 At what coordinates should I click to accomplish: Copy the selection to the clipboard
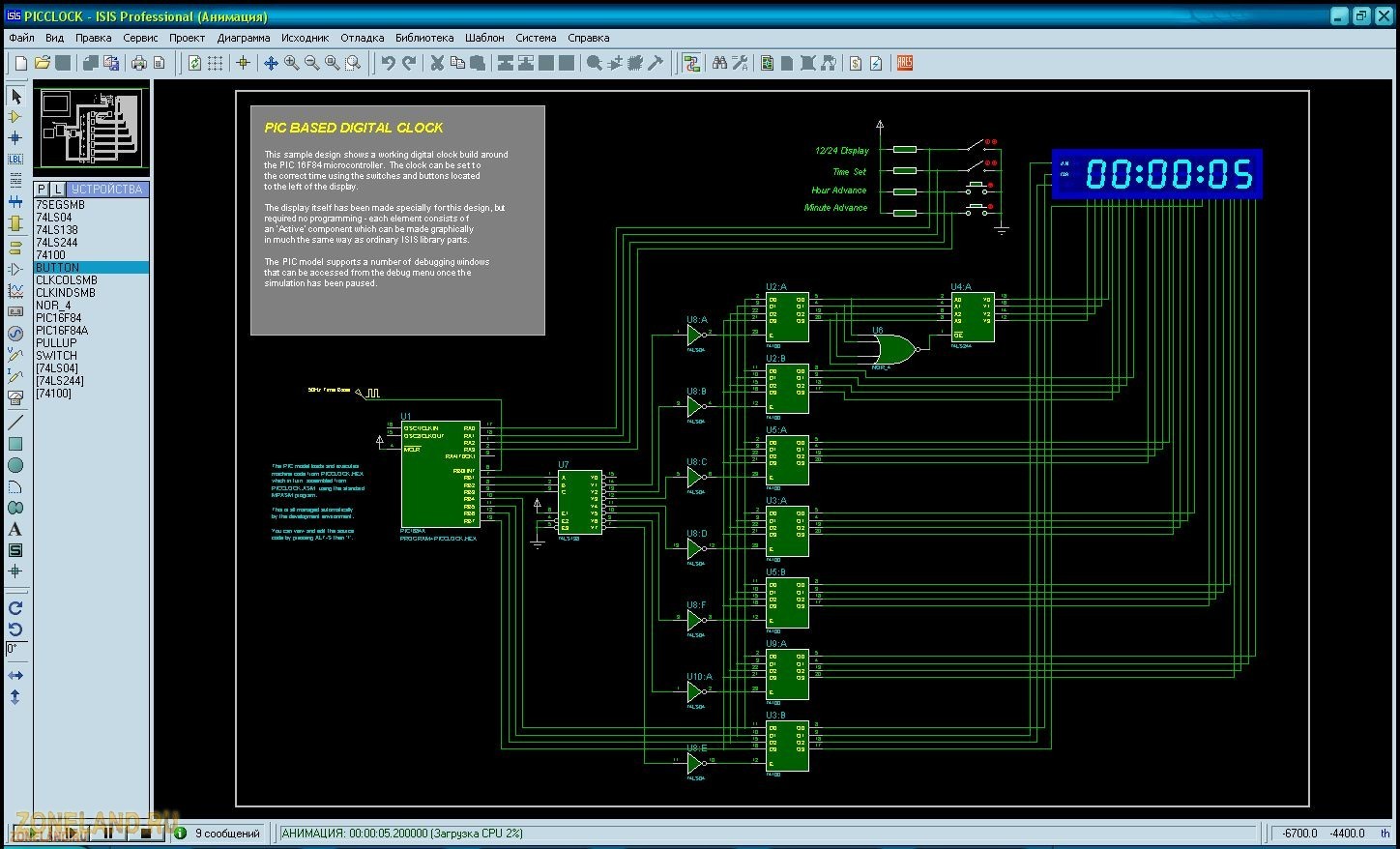pyautogui.click(x=457, y=63)
